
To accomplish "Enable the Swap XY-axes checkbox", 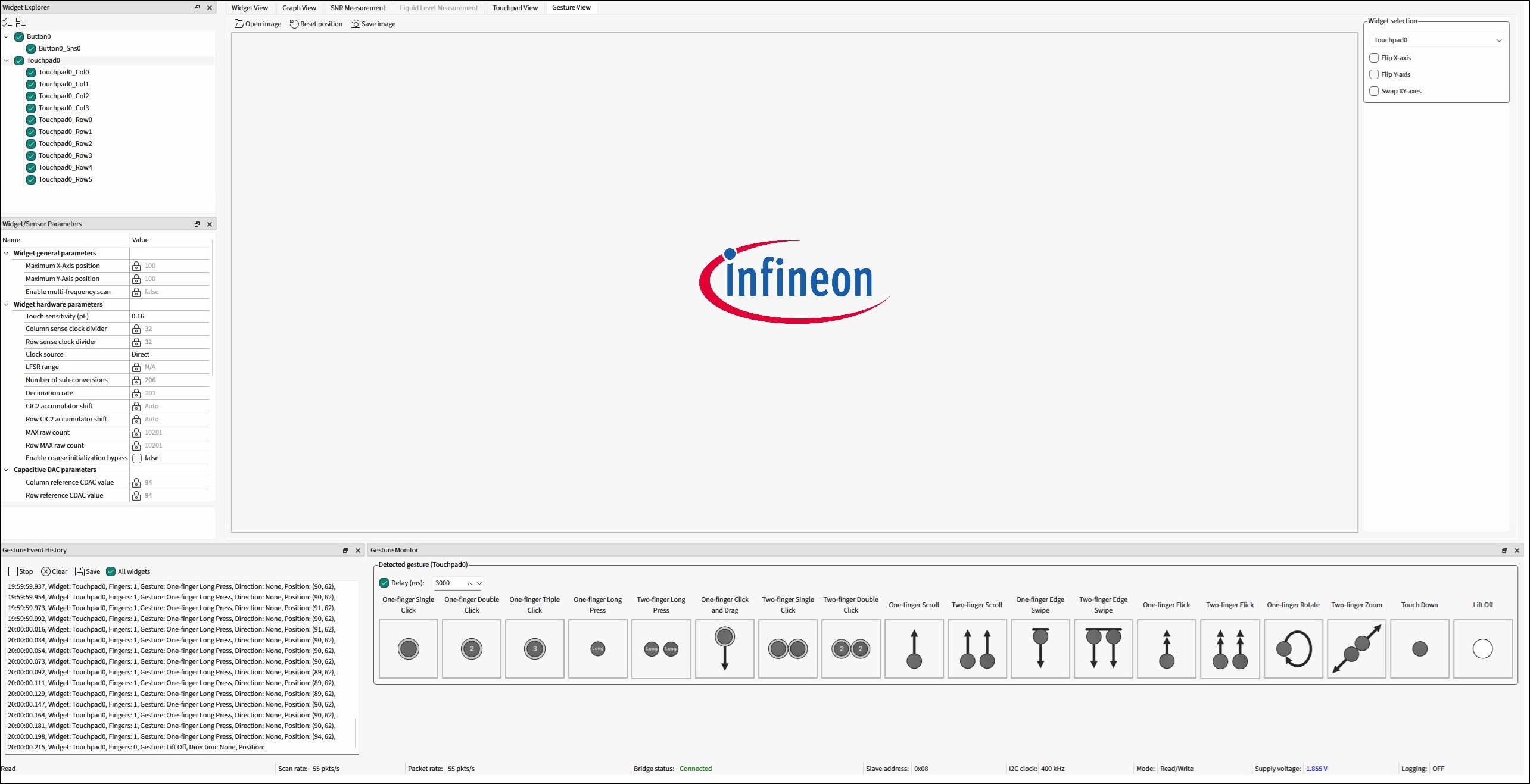I will pyautogui.click(x=1374, y=91).
